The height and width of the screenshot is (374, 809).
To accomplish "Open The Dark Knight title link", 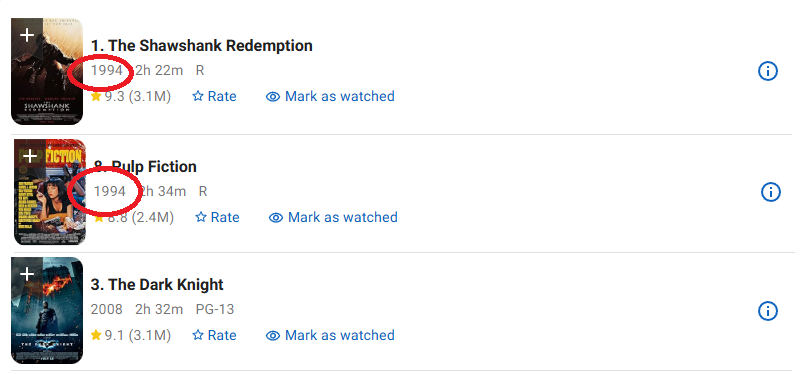I will coord(157,285).
